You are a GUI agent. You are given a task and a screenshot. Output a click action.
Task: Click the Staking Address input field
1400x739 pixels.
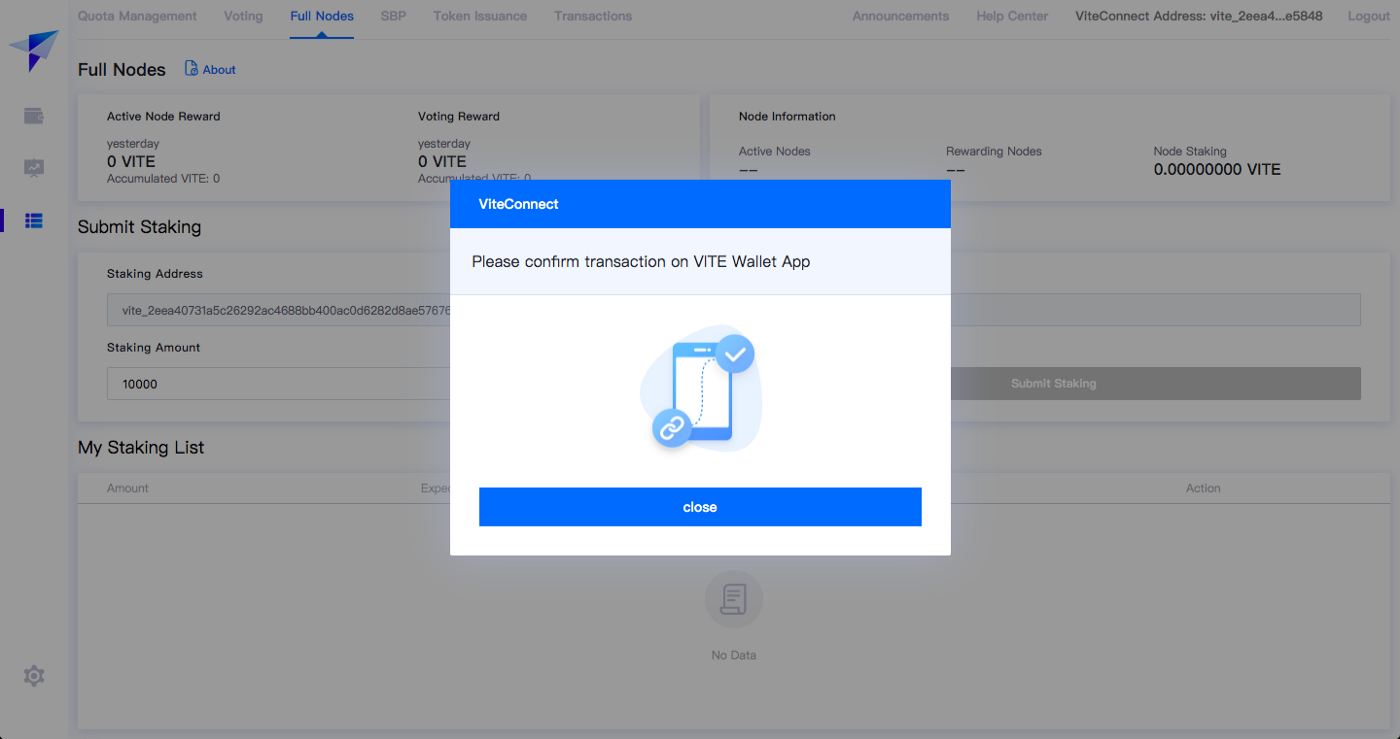[x=733, y=310]
